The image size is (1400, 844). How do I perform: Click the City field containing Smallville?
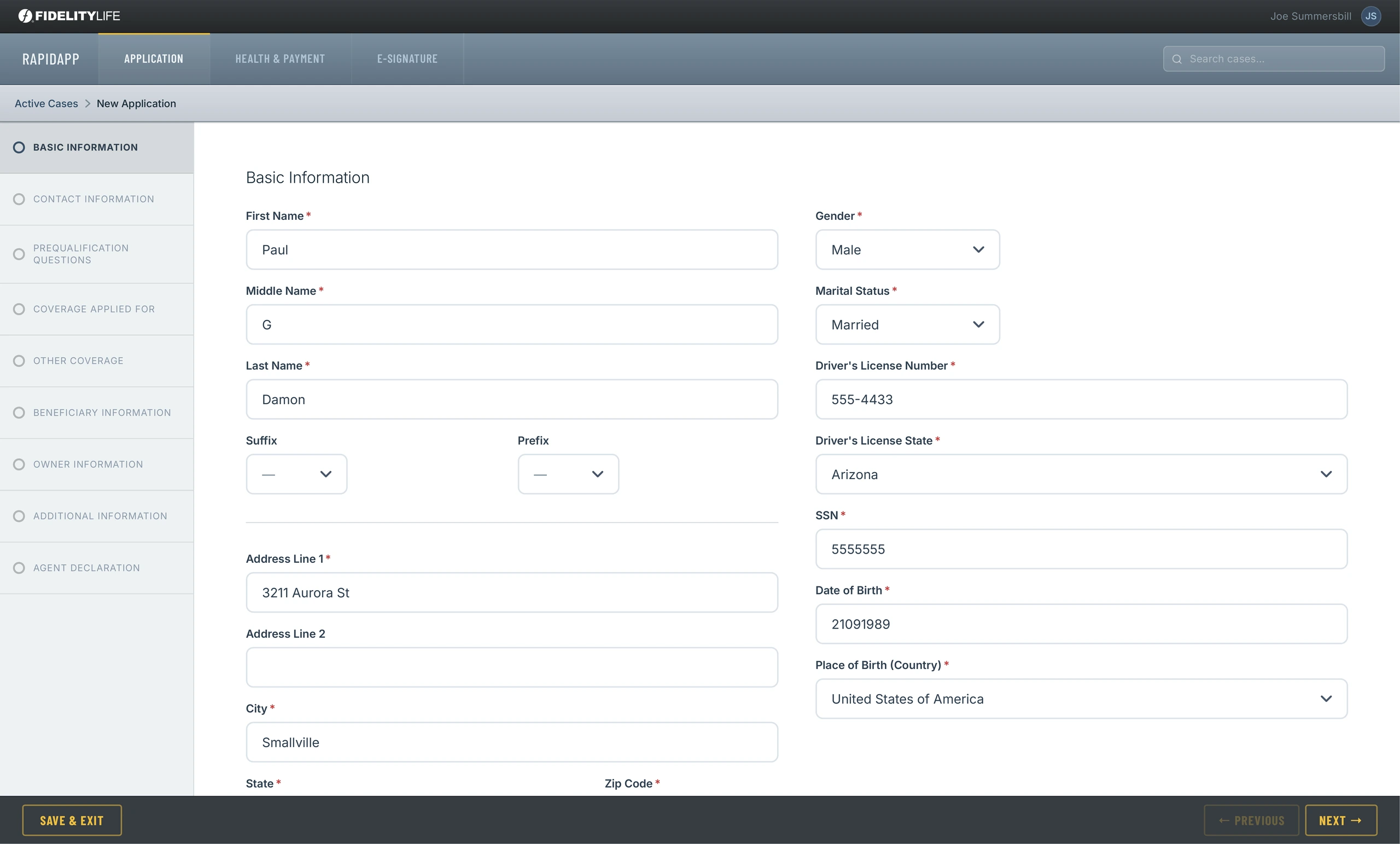pyautogui.click(x=512, y=742)
